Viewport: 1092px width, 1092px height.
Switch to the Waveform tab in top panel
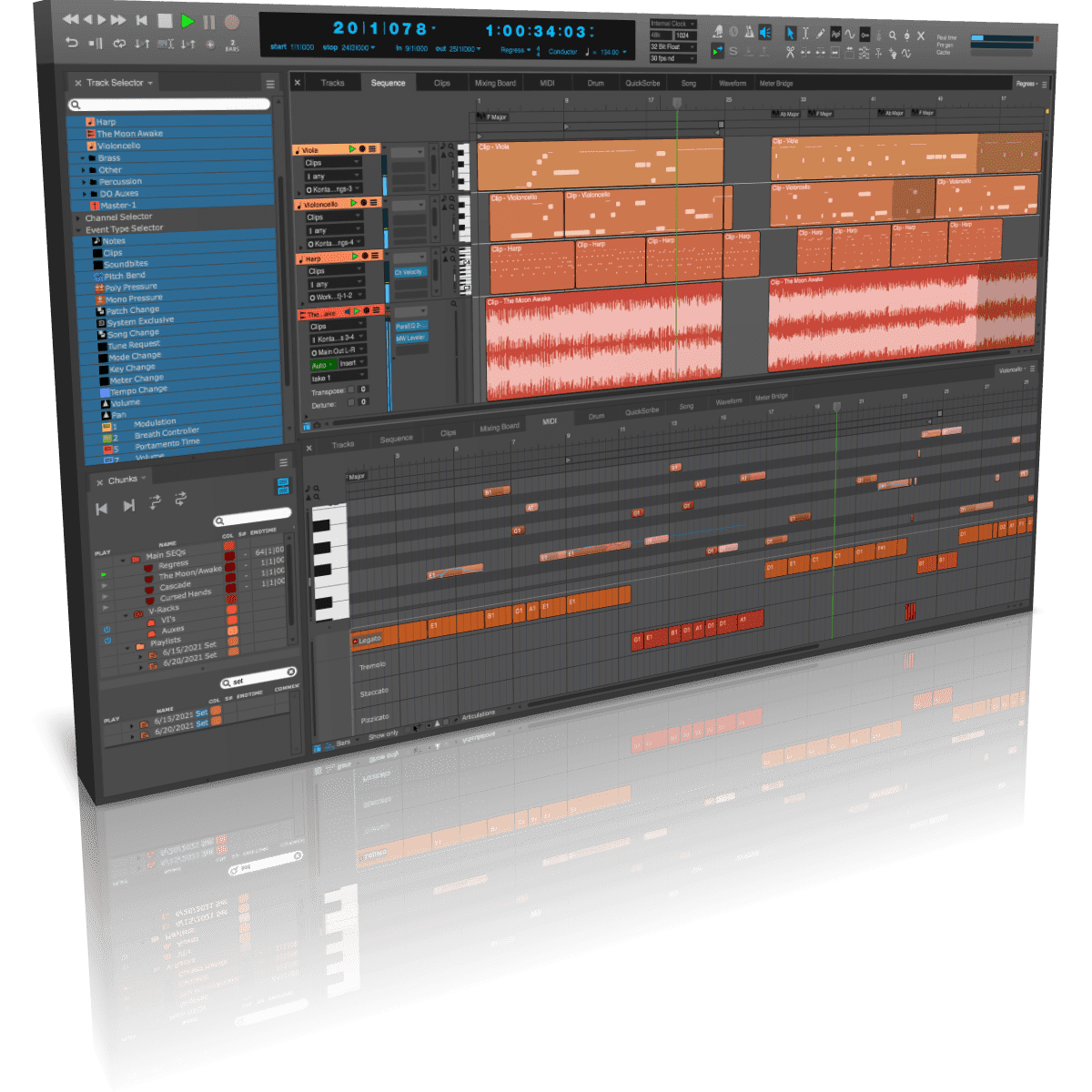733,84
